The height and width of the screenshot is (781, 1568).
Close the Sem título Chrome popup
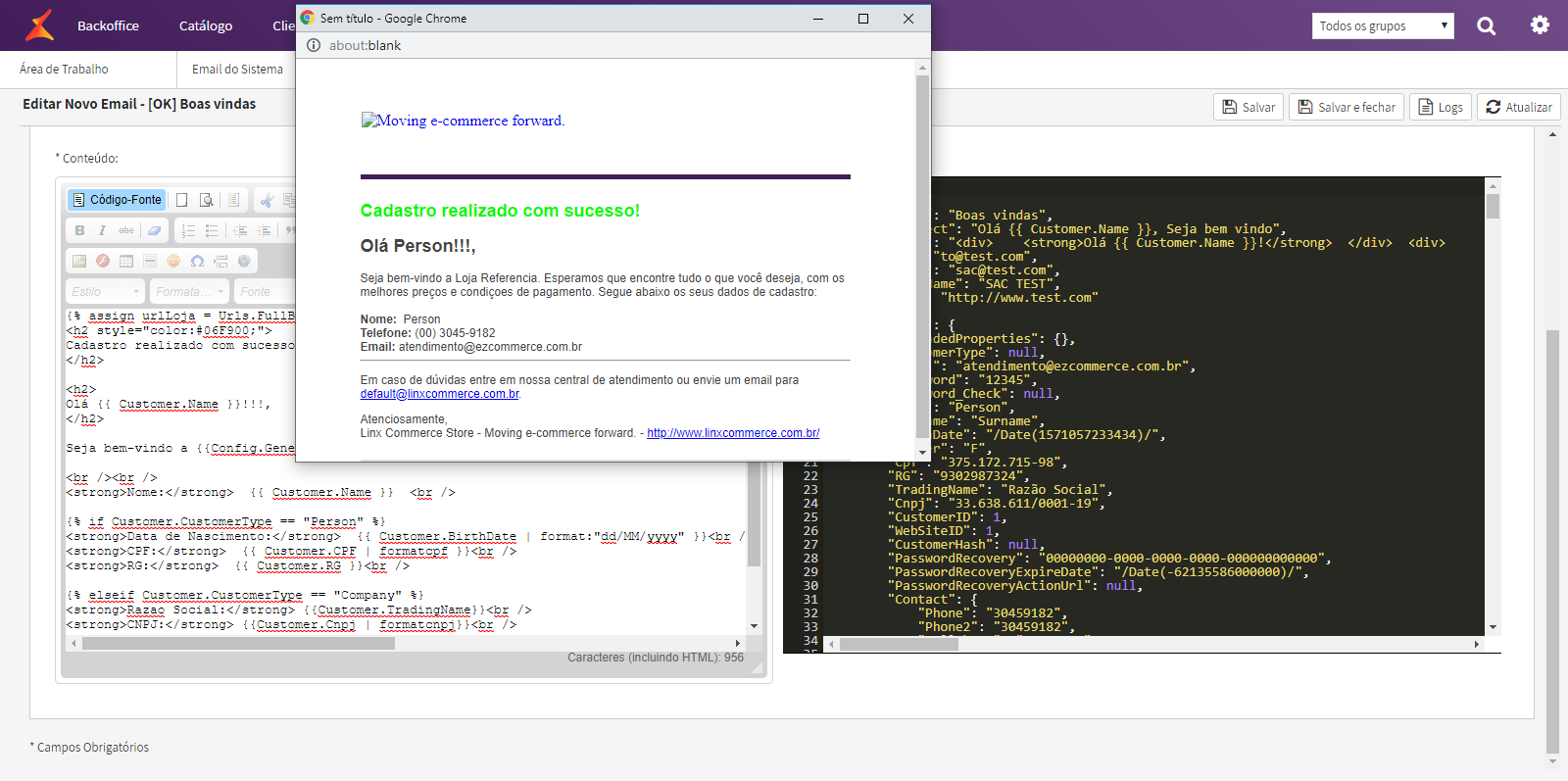click(908, 19)
